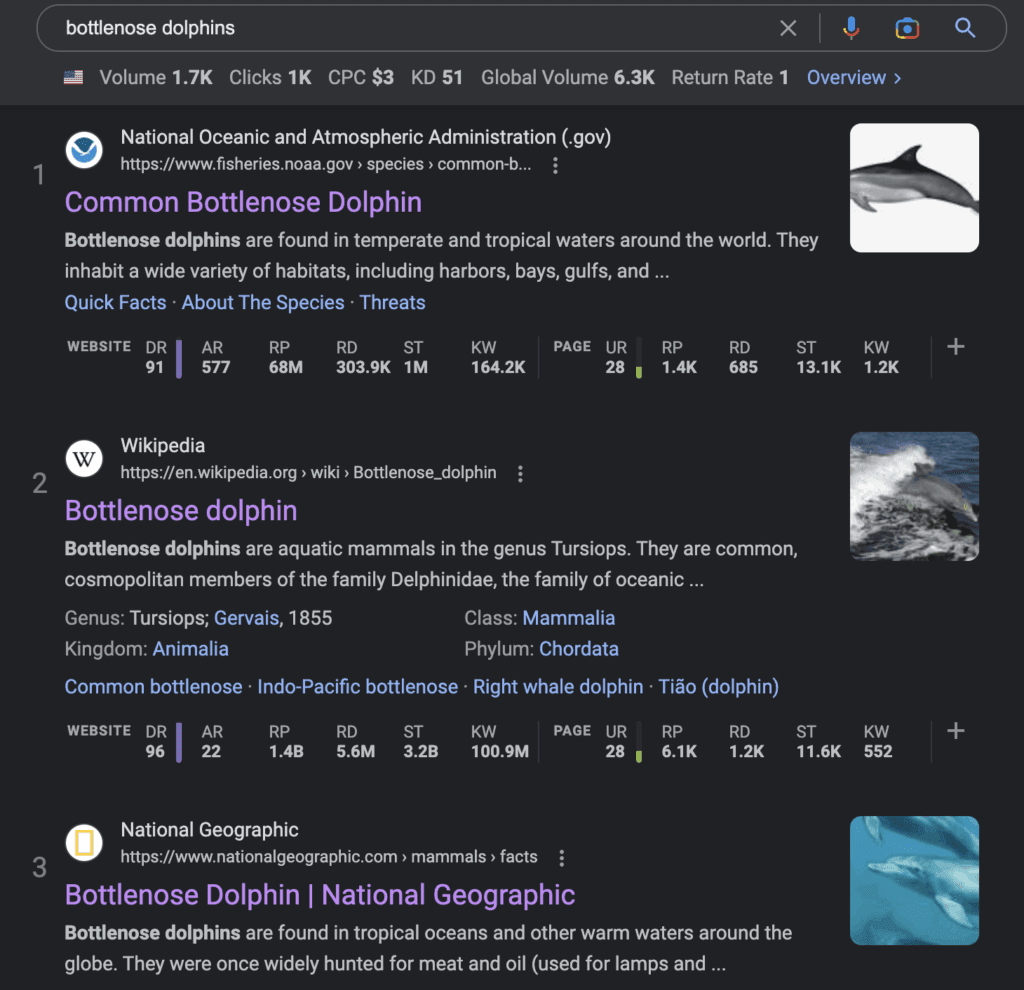Click the NOAA website DR 91 value
Viewport: 1024px width, 990px height.
click(155, 367)
